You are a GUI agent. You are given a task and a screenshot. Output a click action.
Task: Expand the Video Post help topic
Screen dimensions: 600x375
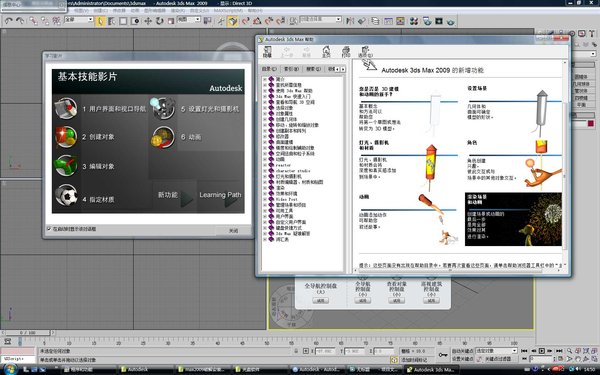coord(265,199)
